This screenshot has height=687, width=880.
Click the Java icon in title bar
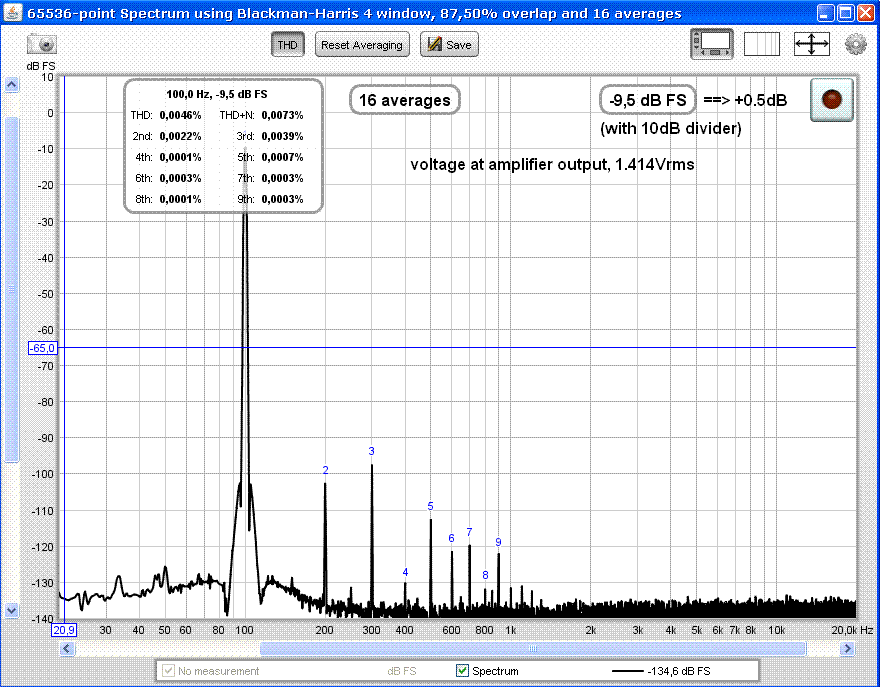13,12
